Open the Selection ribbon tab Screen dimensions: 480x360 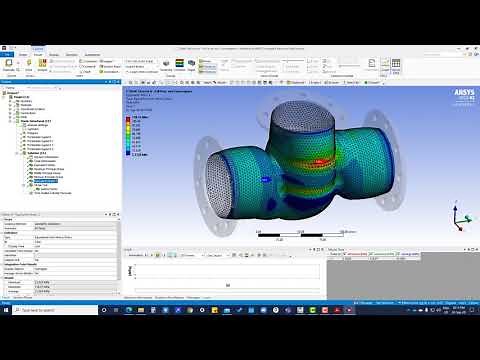coord(71,55)
